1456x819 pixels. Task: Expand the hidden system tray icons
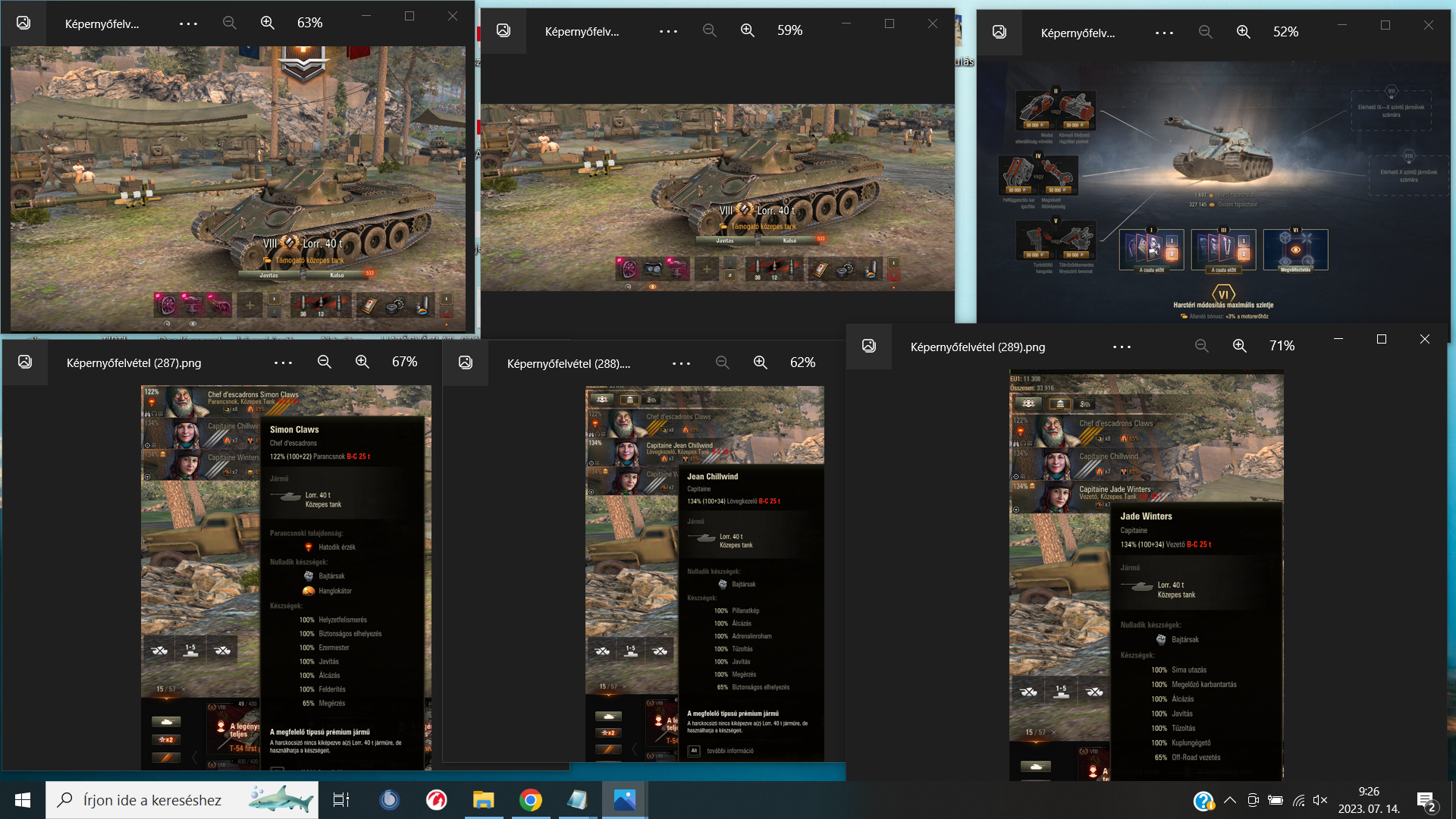tap(1230, 800)
